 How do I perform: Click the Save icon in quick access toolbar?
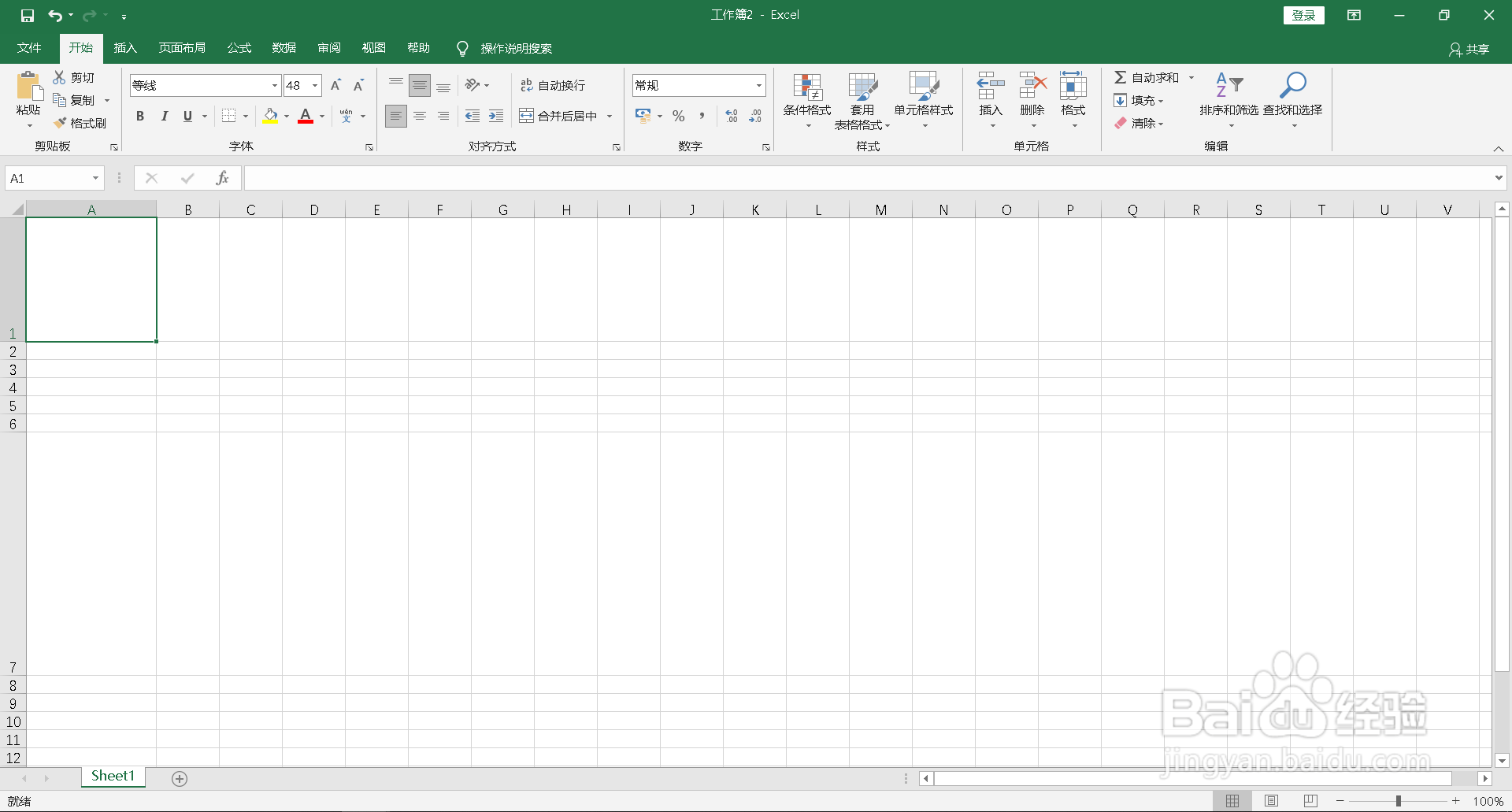point(28,15)
